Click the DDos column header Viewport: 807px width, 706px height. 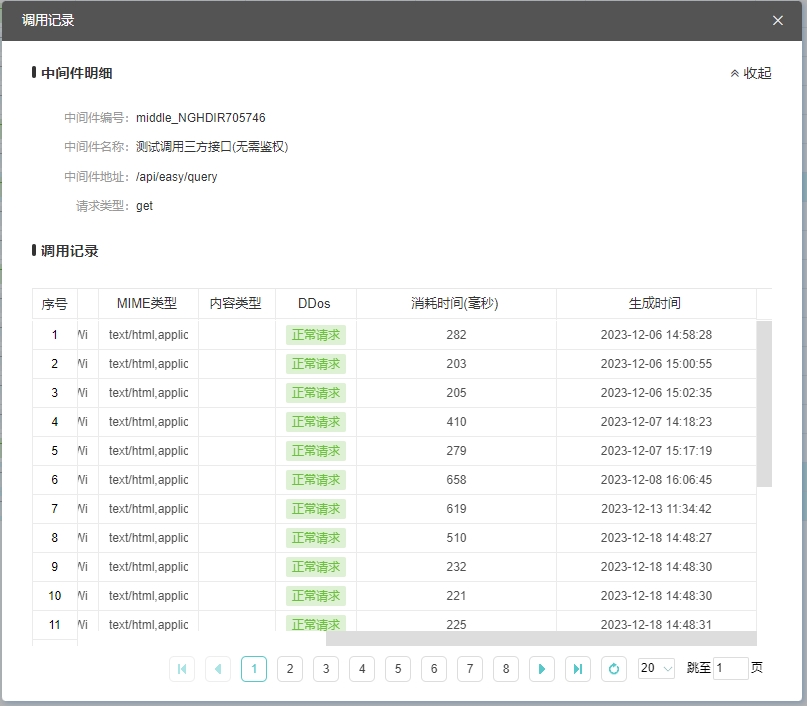[x=314, y=304]
